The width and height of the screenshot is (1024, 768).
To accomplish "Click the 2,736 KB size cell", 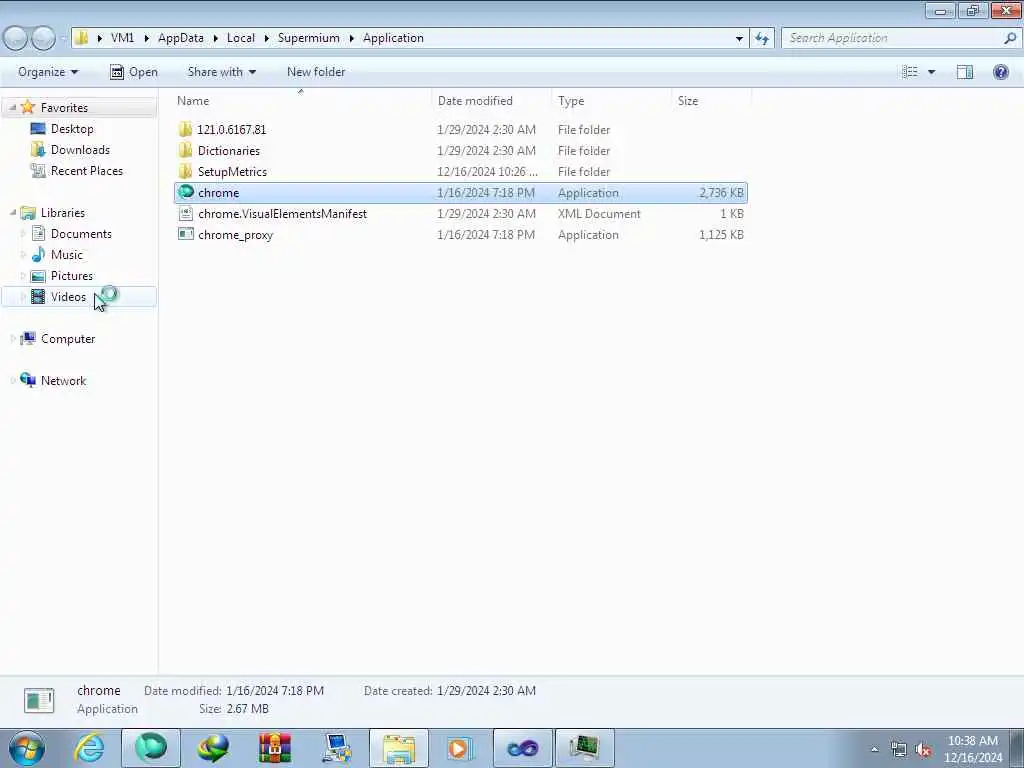I will pyautogui.click(x=721, y=193).
